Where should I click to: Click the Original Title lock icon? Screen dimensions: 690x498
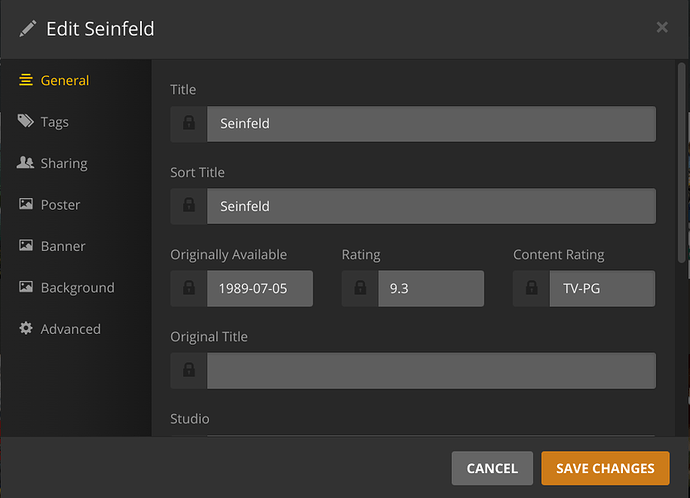click(x=189, y=371)
